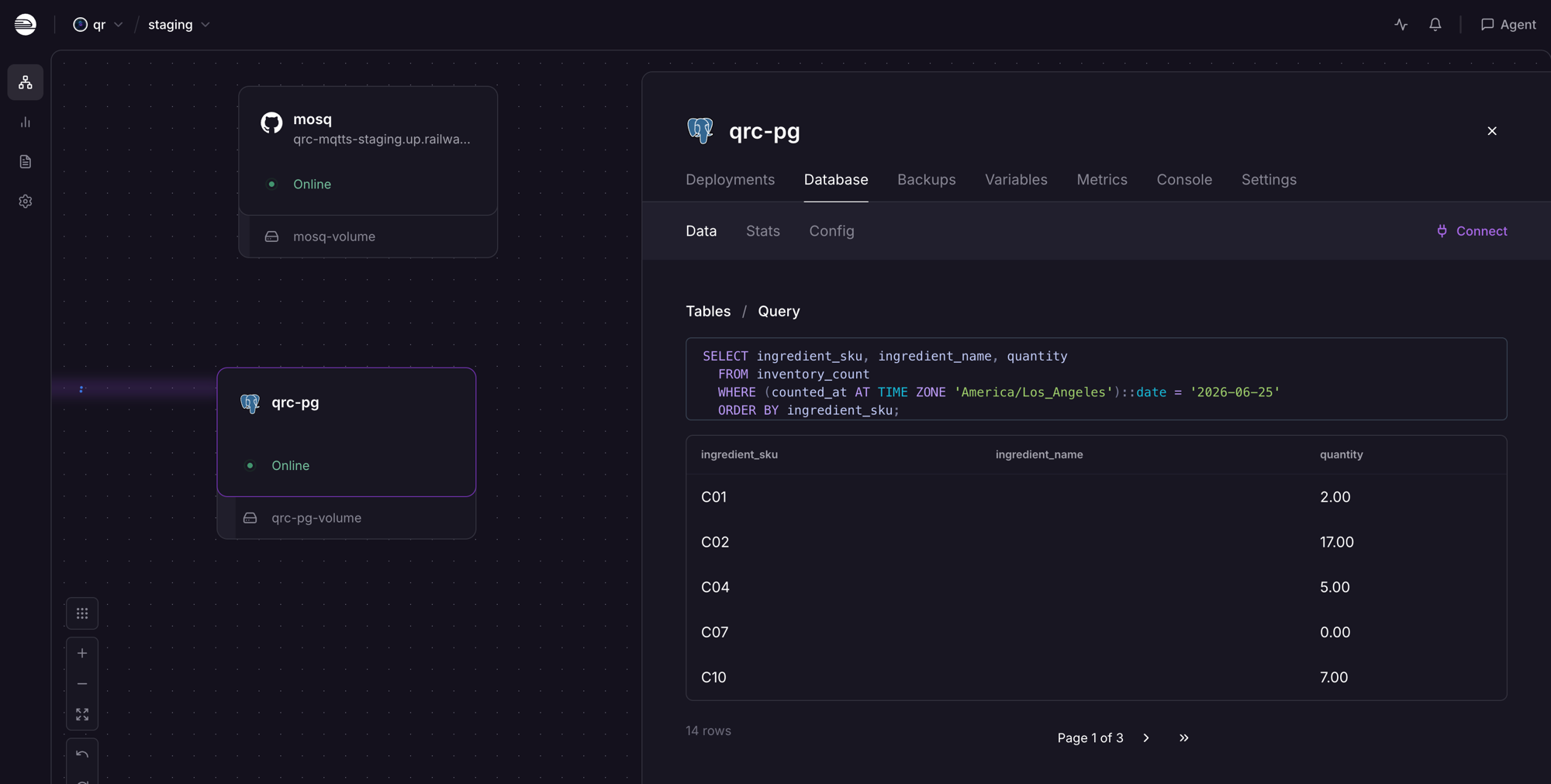The height and width of the screenshot is (784, 1551).
Task: Click the quantity value 0.00
Action: (x=1335, y=632)
